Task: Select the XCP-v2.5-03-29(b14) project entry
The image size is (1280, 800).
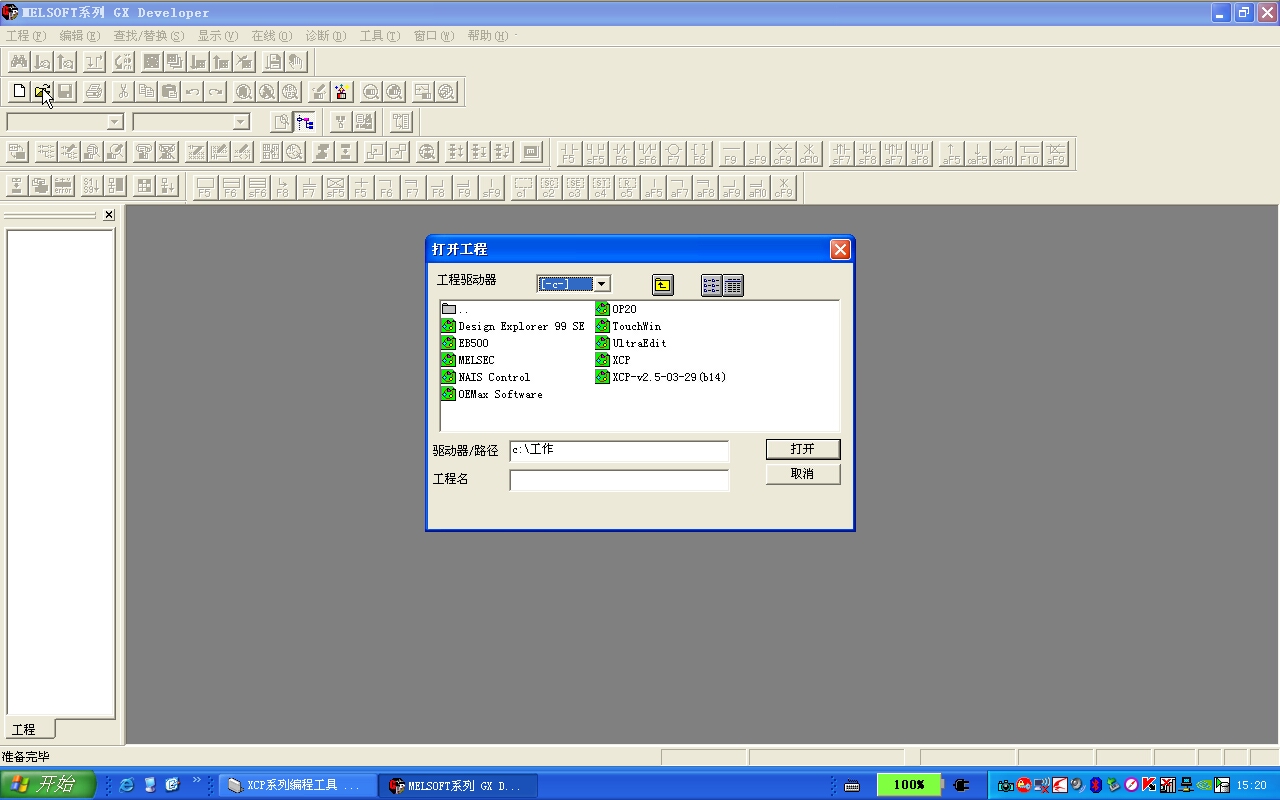Action: pos(668,377)
